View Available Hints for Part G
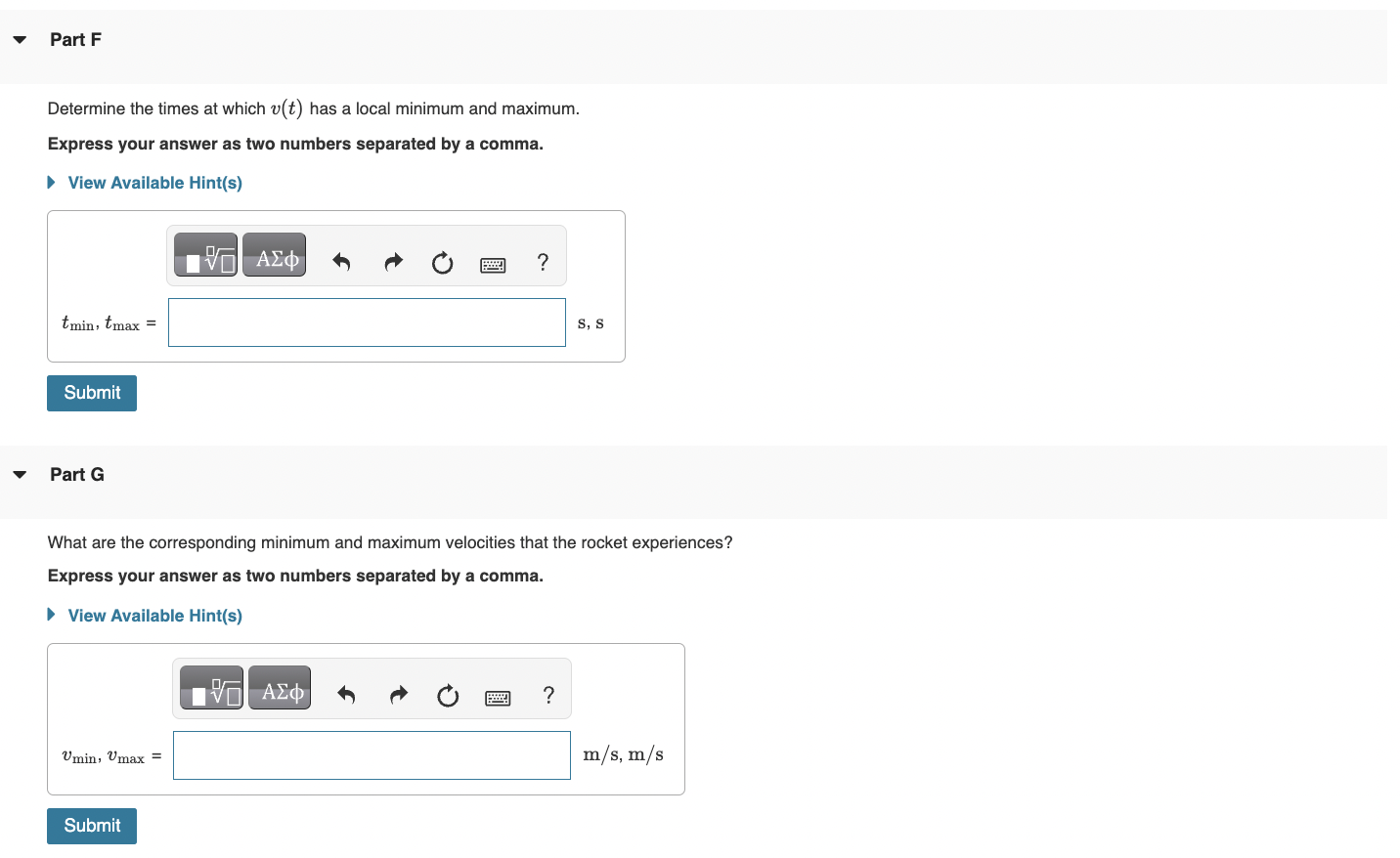This screenshot has height=858, width=1400. point(154,616)
